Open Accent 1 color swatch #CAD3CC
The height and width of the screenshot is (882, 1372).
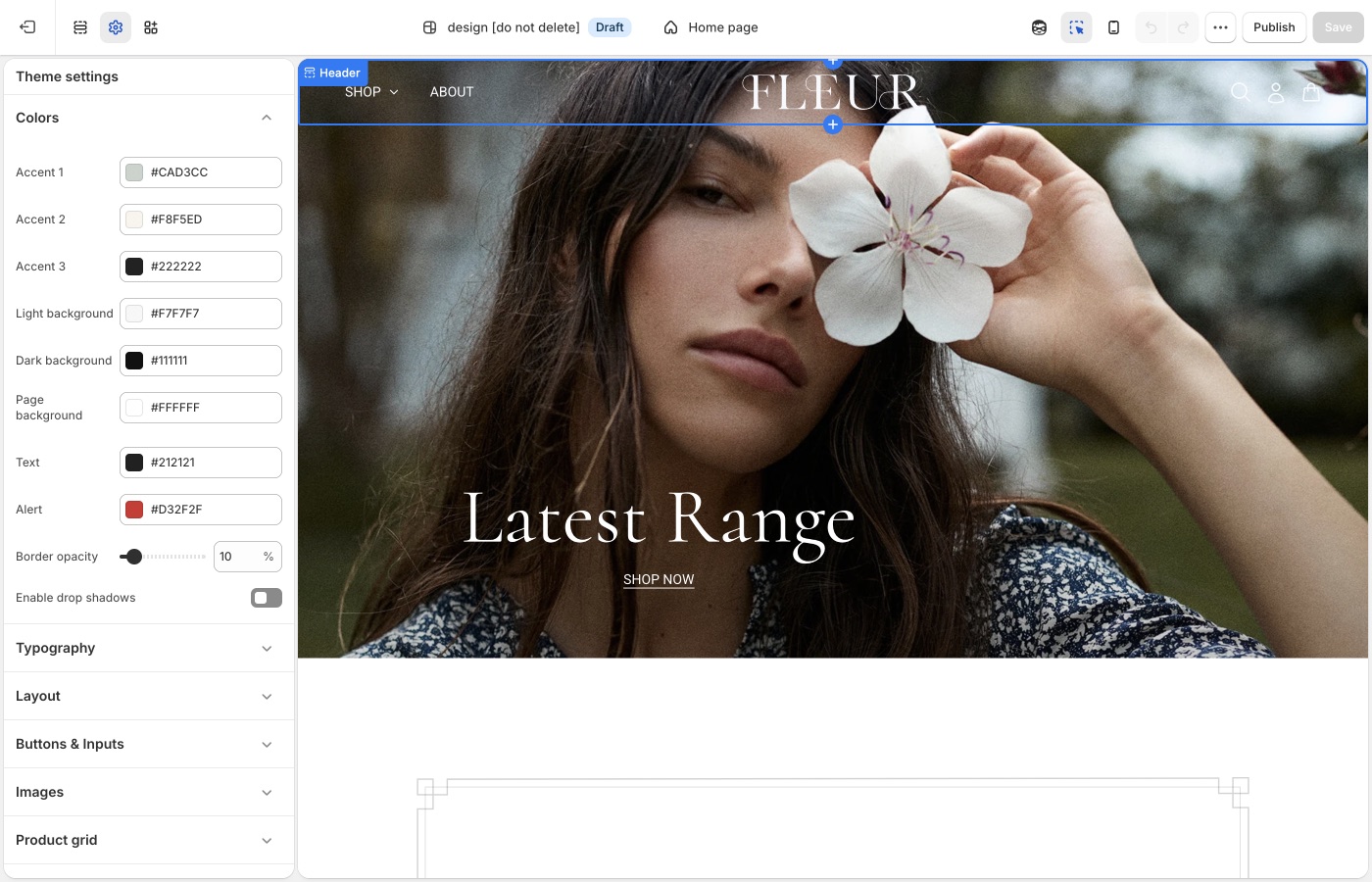click(134, 172)
